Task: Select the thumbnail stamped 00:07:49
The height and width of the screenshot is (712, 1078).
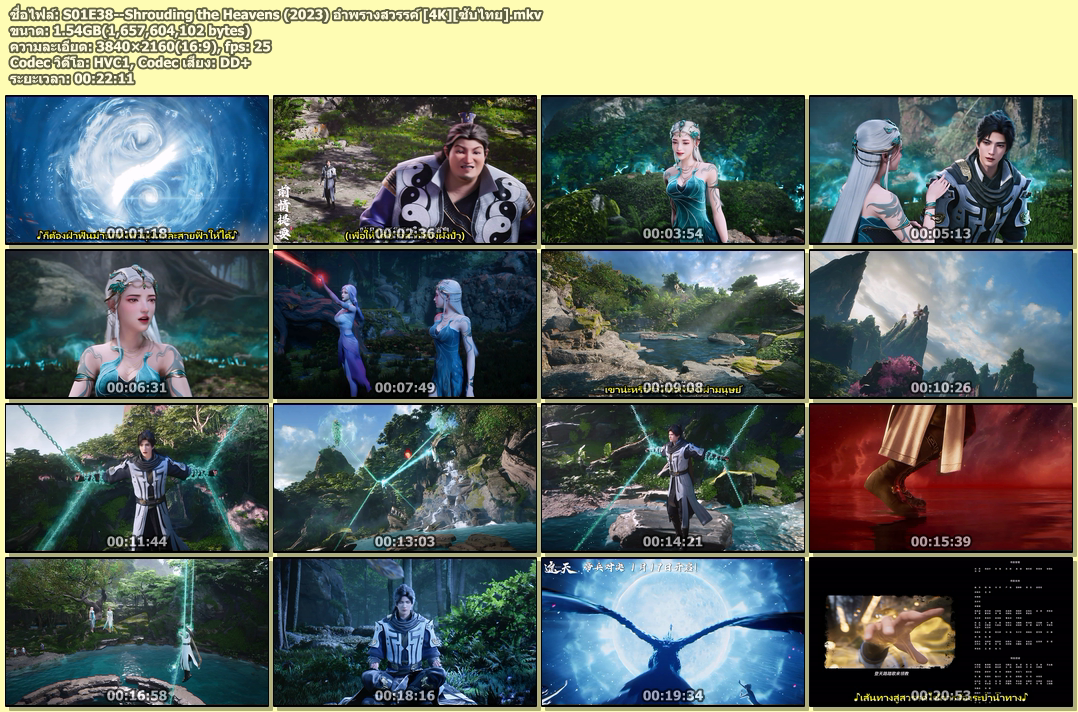Action: pos(405,324)
